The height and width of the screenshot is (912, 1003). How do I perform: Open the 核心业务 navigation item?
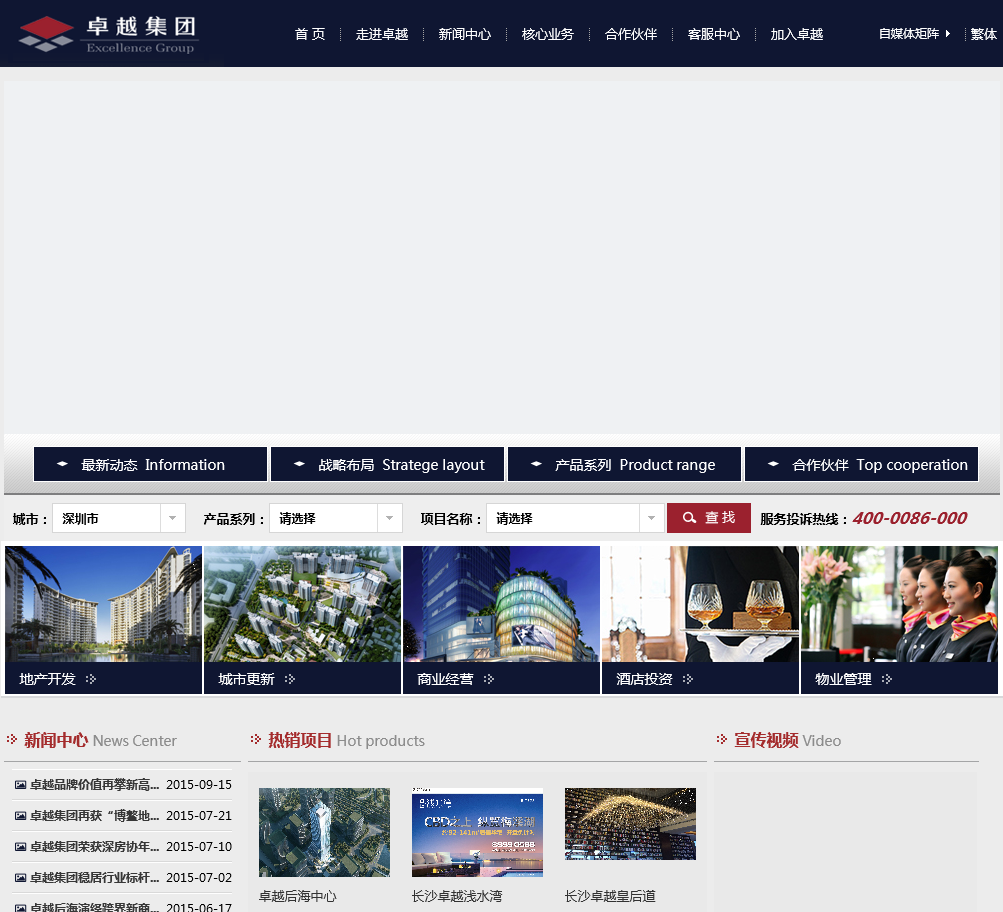coord(548,35)
